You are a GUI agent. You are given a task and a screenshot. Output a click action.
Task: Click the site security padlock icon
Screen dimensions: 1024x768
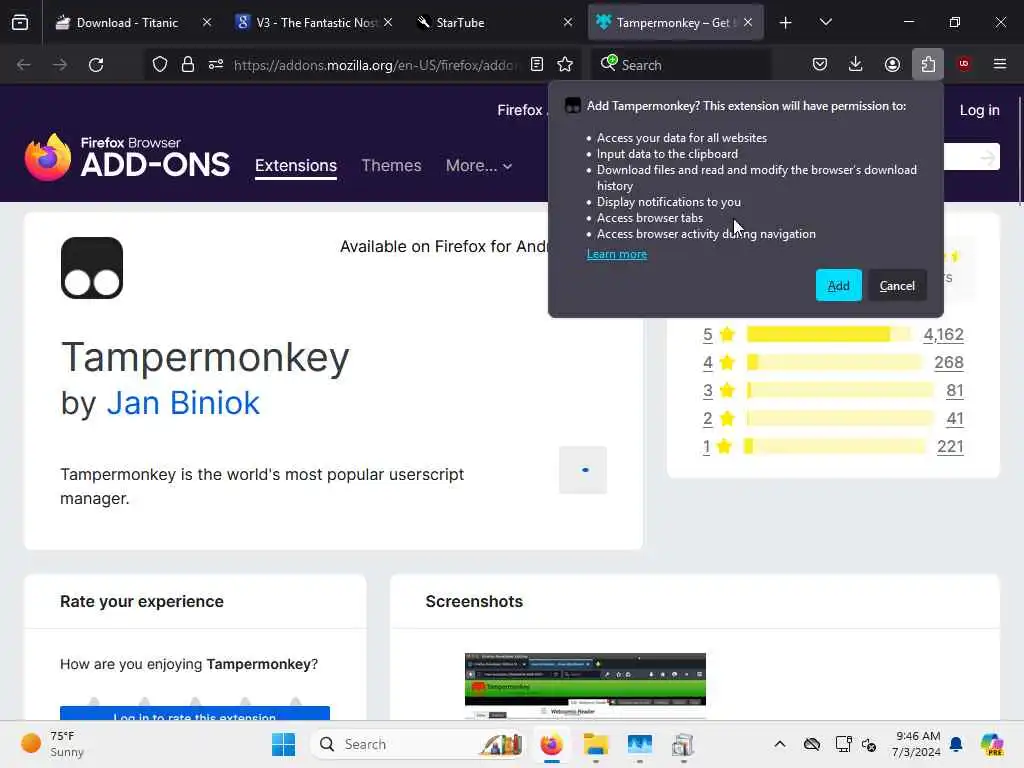tap(188, 65)
